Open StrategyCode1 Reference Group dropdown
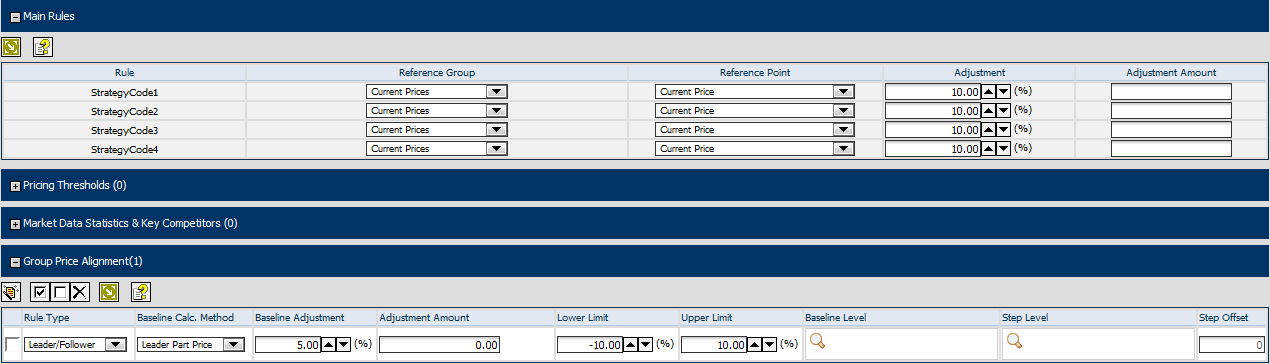Image resolution: width=1270 pixels, height=364 pixels. [x=496, y=92]
